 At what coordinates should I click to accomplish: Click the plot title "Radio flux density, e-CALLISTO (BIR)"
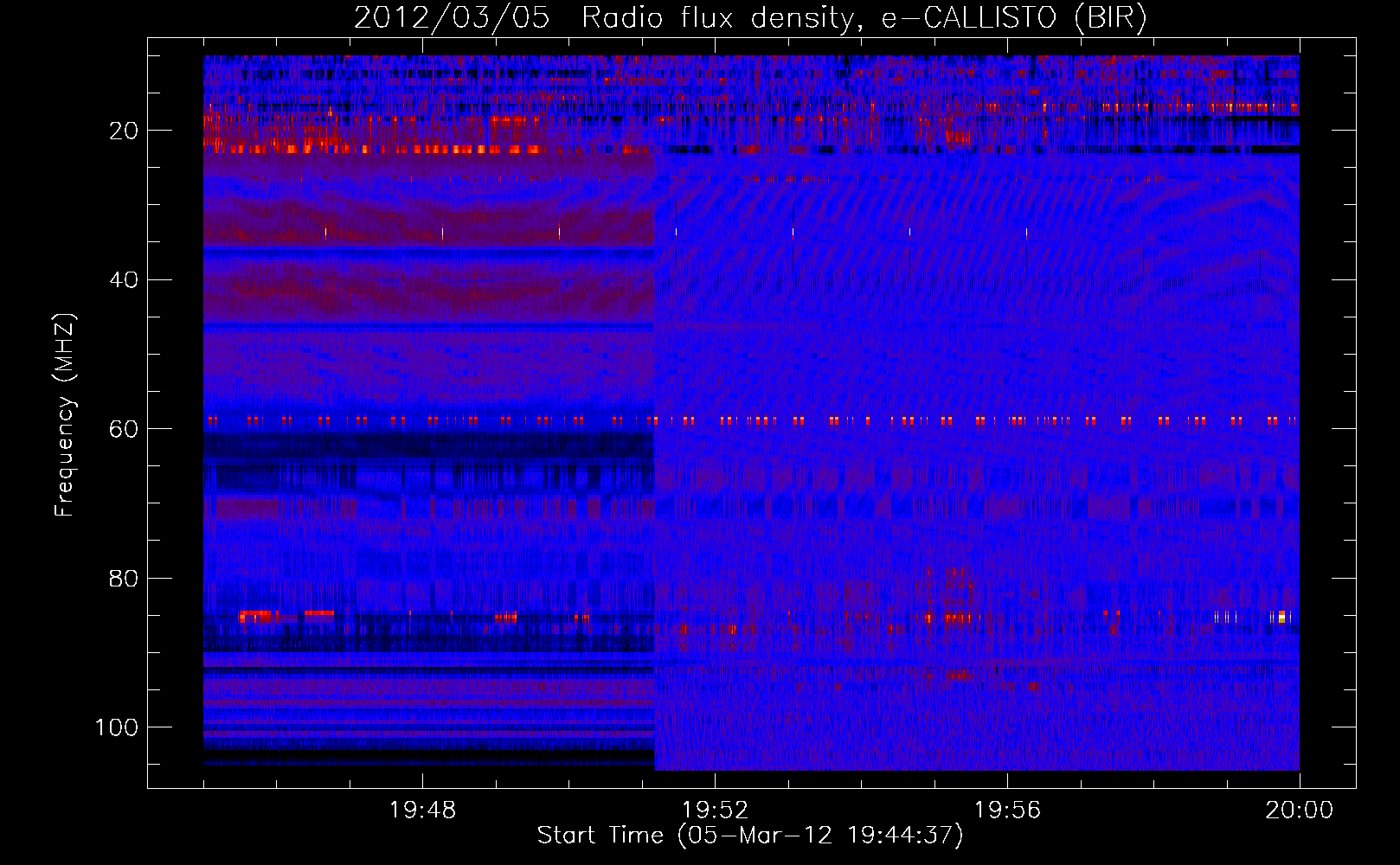pos(864,18)
